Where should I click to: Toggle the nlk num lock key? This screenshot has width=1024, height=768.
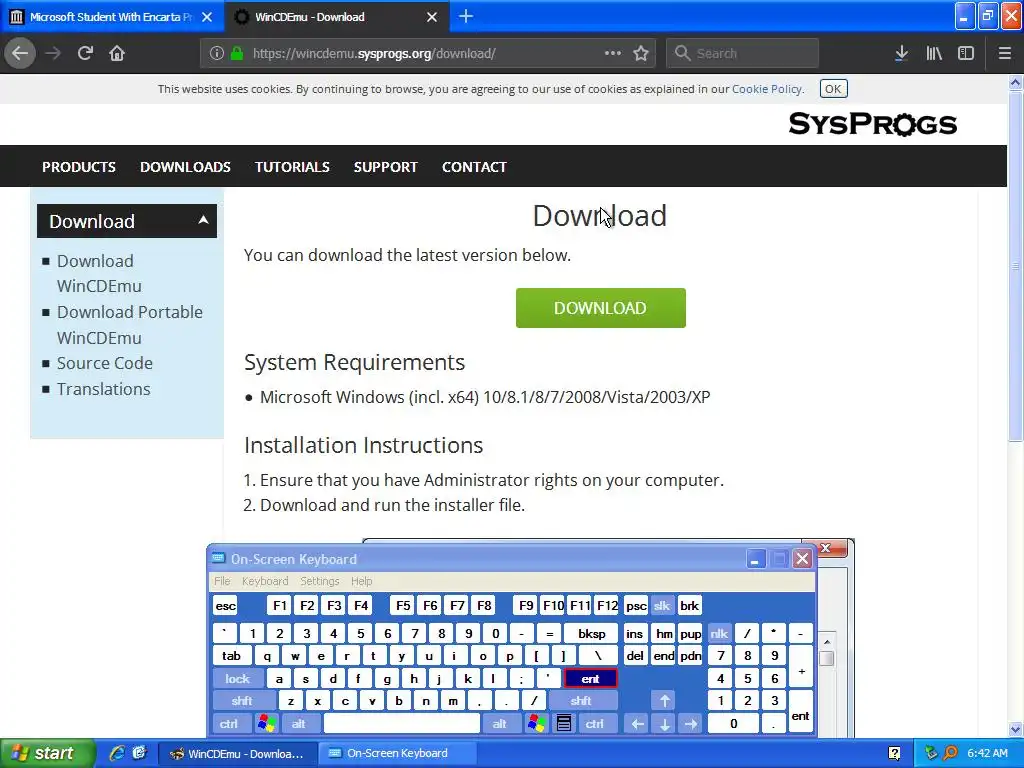(x=719, y=633)
